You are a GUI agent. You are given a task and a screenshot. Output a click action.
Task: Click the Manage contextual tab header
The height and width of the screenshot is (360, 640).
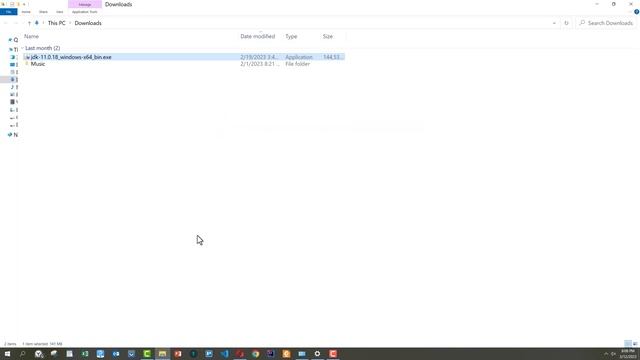pyautogui.click(x=84, y=4)
